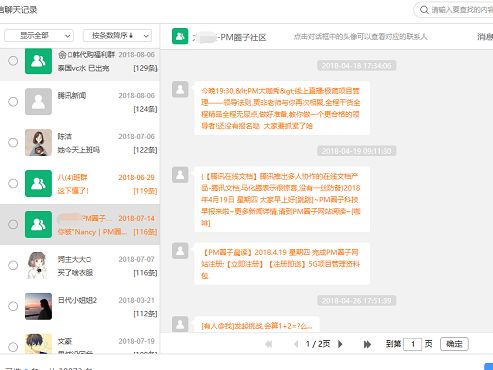Click the search magnifier icon

pyautogui.click(x=424, y=10)
